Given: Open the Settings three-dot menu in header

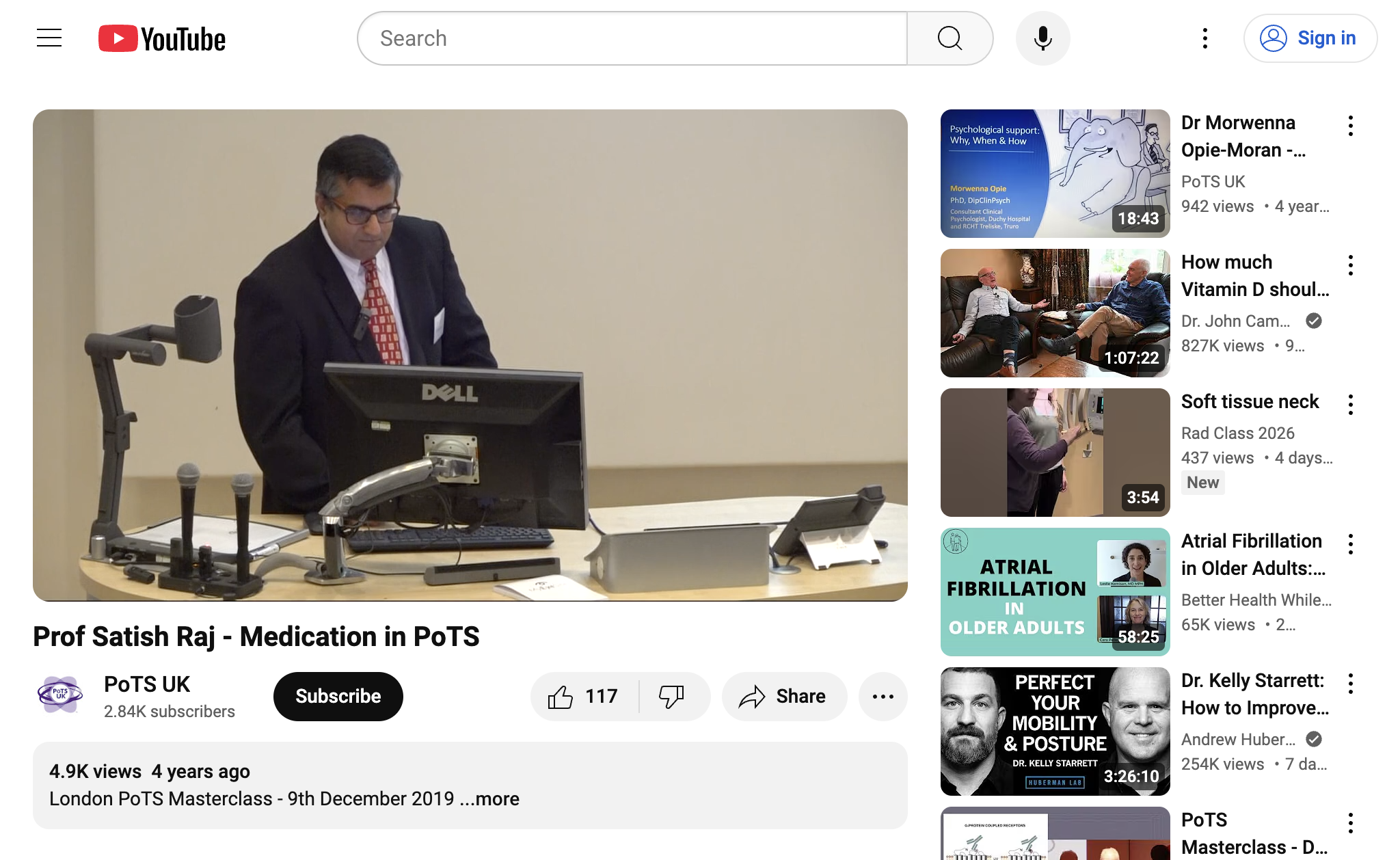Looking at the screenshot, I should point(1205,38).
